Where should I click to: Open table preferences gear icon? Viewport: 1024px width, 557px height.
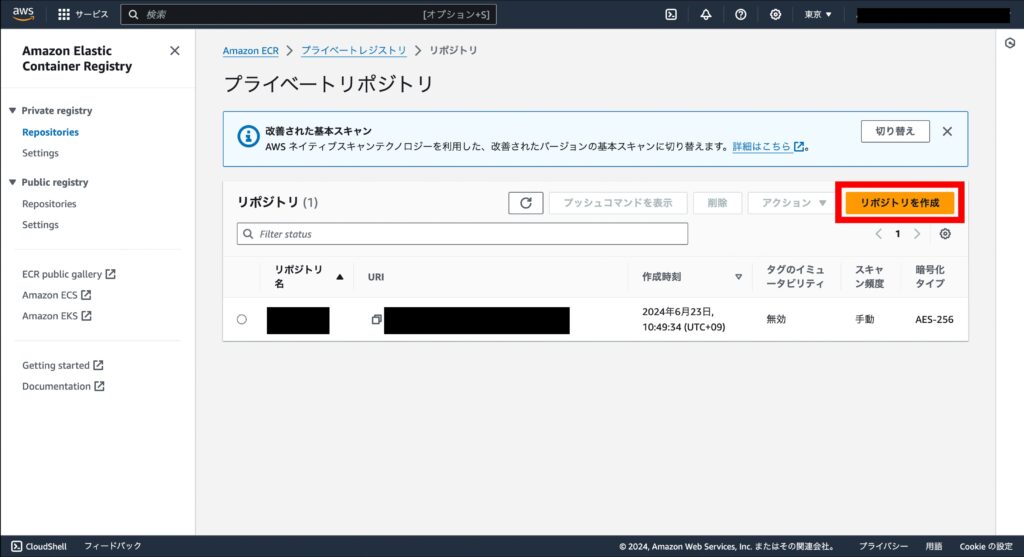coord(945,234)
